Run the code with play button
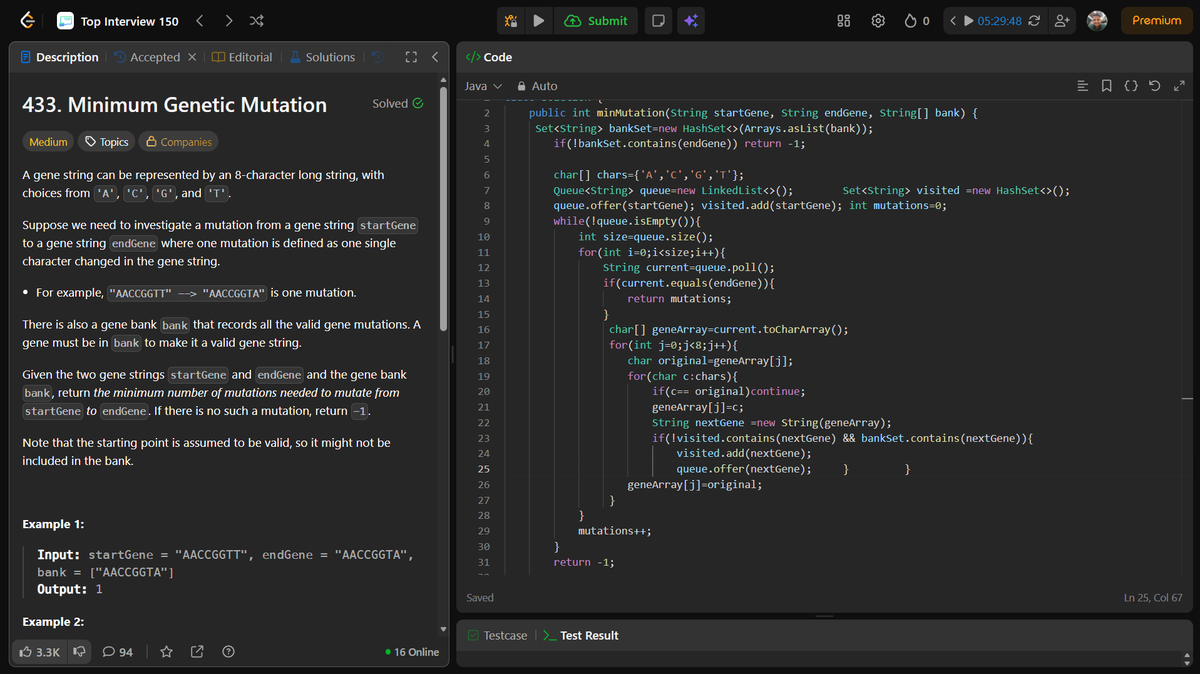This screenshot has height=674, width=1200. click(538, 20)
